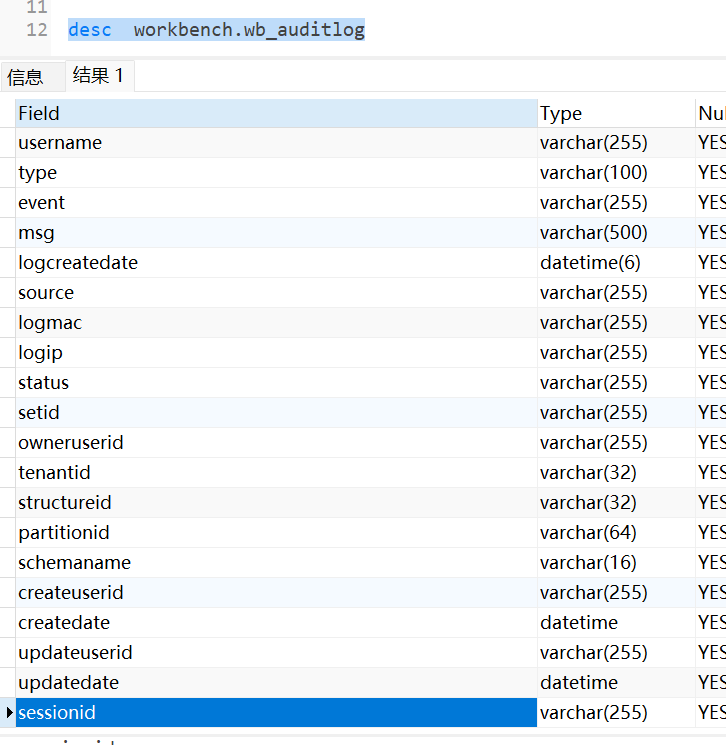Click the Type column header
This screenshot has width=726, height=745.
(x=616, y=114)
